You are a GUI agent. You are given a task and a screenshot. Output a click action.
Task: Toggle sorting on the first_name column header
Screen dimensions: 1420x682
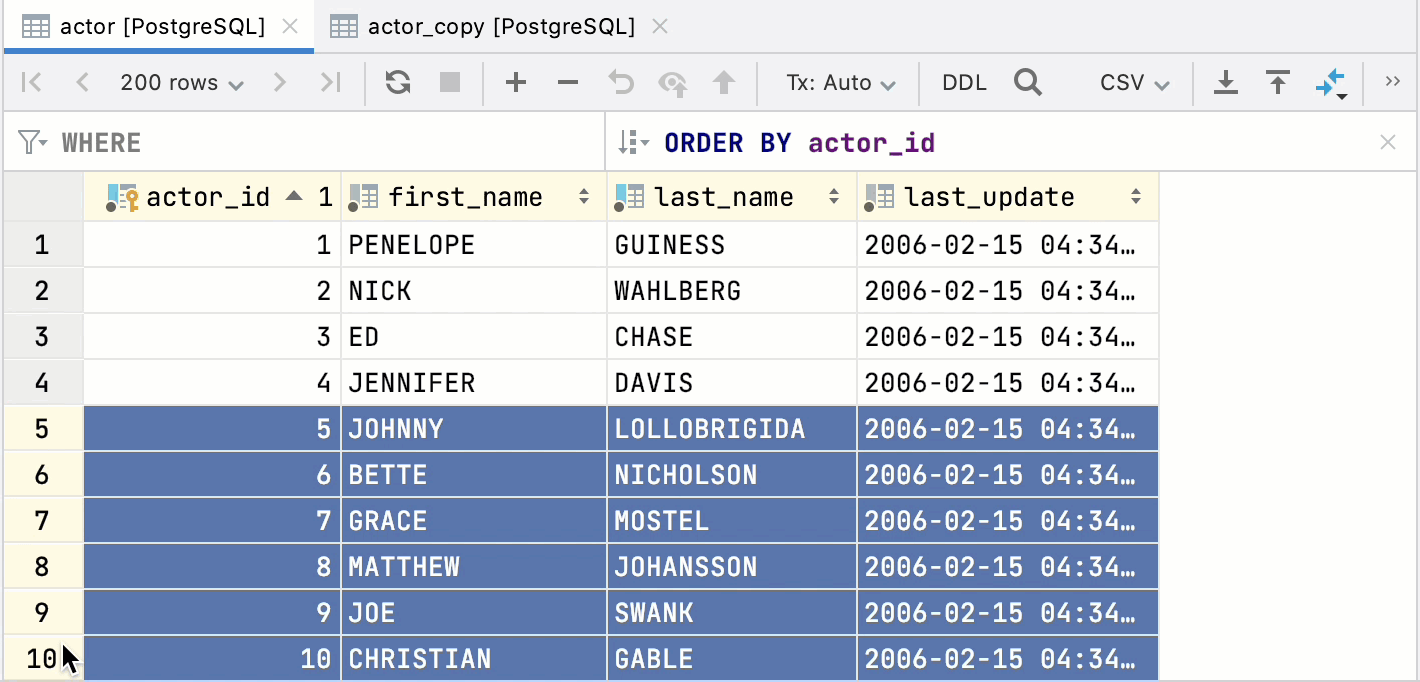[583, 196]
